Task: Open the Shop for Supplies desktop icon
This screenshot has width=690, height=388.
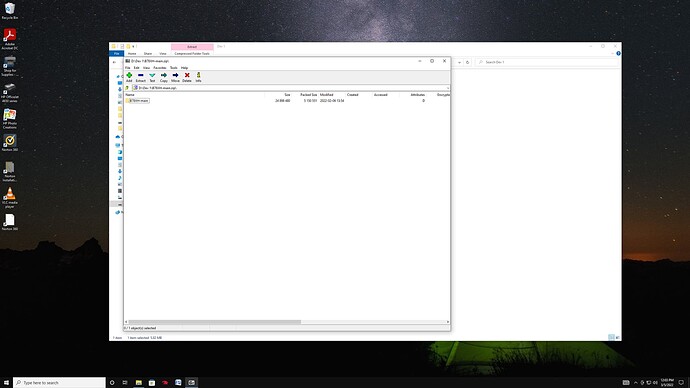Action: tap(10, 66)
